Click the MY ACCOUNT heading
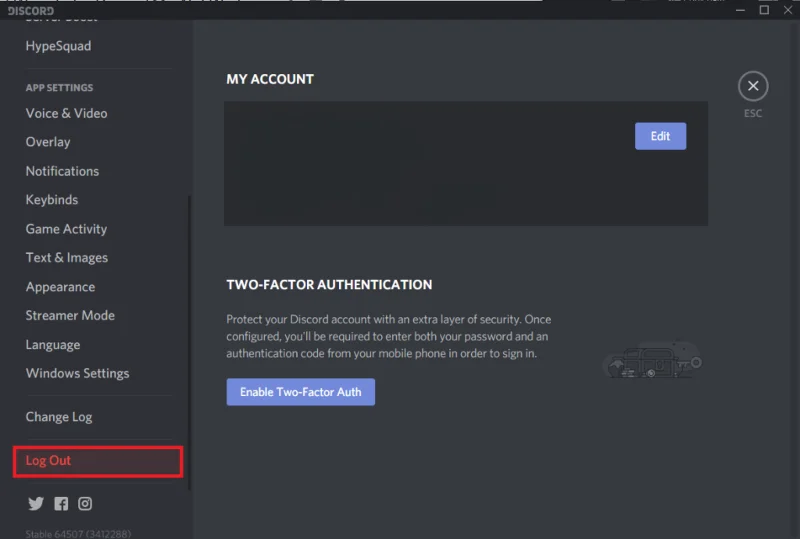The width and height of the screenshot is (800, 539). tap(270, 79)
